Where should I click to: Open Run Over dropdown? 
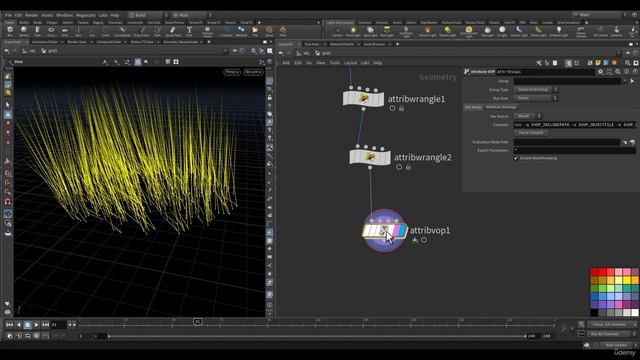[536, 98]
